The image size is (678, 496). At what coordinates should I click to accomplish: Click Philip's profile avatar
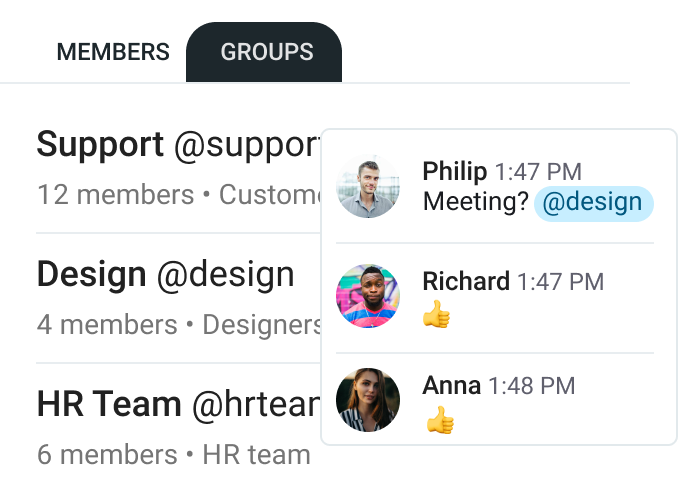tap(368, 187)
